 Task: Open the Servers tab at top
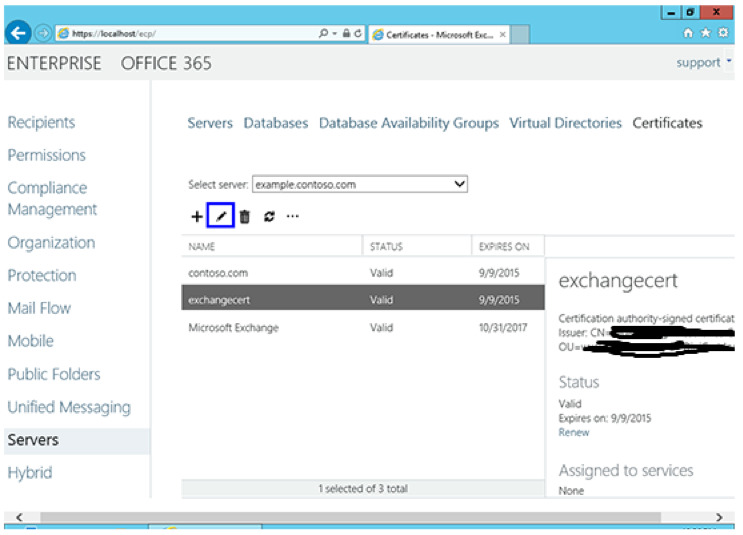point(210,123)
